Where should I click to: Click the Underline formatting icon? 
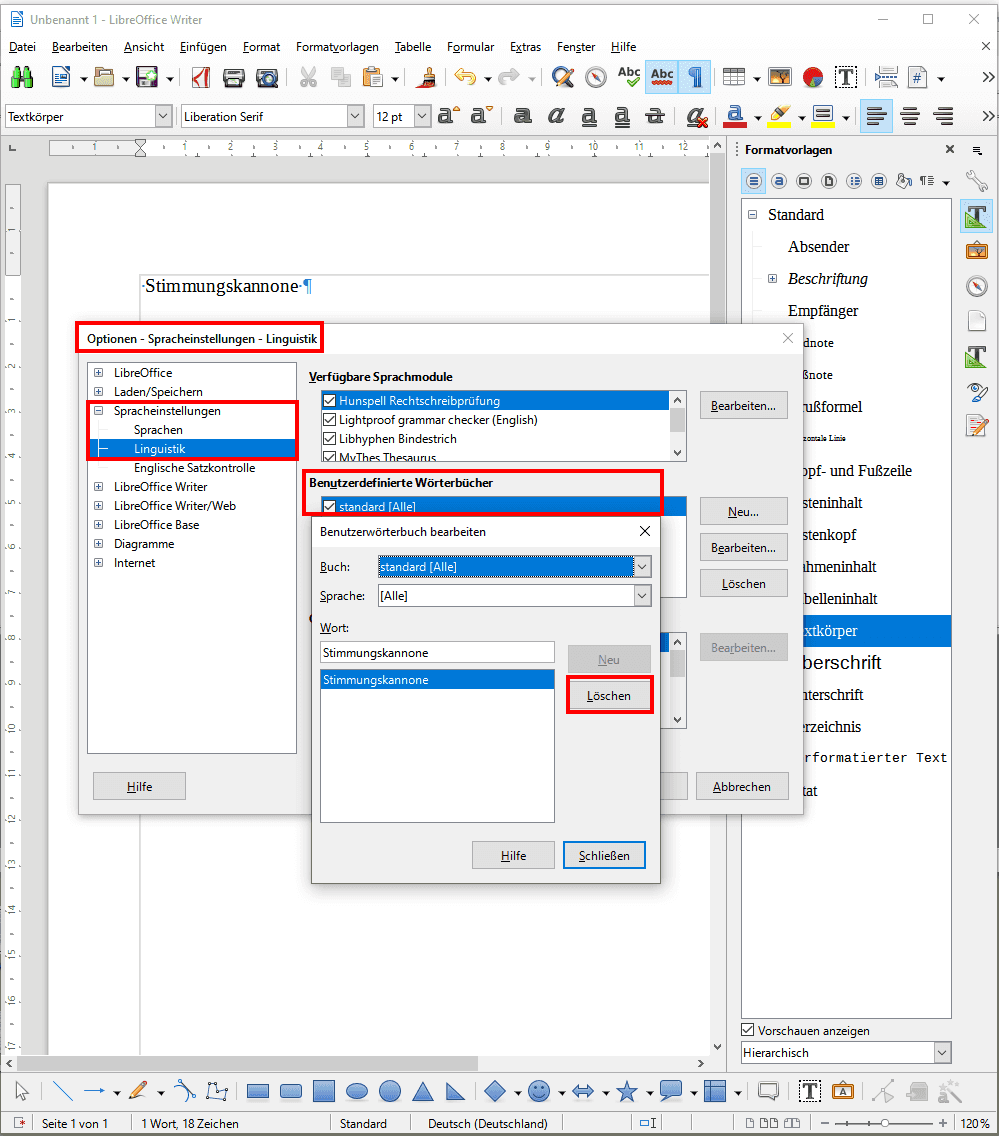(589, 116)
